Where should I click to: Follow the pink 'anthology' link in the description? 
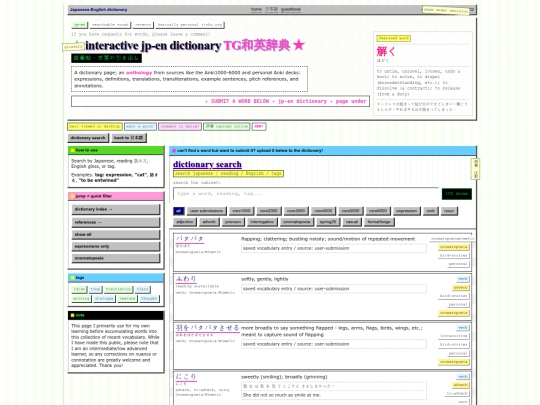click(139, 73)
